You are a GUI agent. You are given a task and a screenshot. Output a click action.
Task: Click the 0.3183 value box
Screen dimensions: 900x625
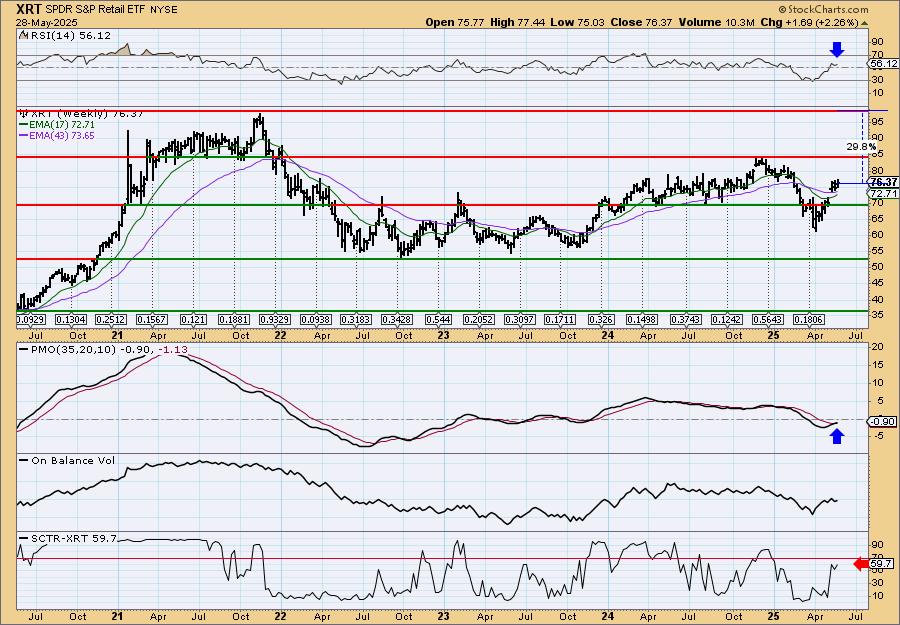[356, 319]
